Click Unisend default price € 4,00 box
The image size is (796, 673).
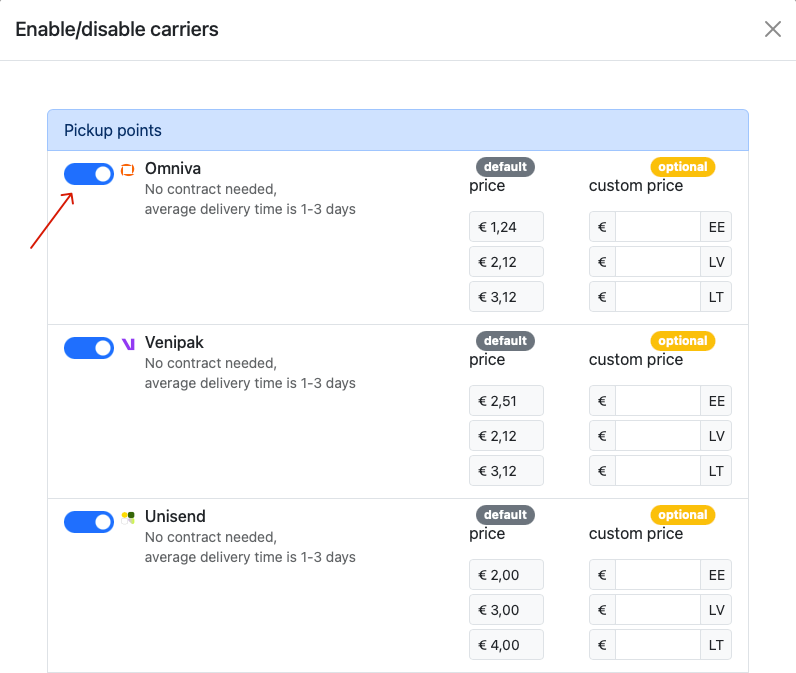(x=506, y=645)
